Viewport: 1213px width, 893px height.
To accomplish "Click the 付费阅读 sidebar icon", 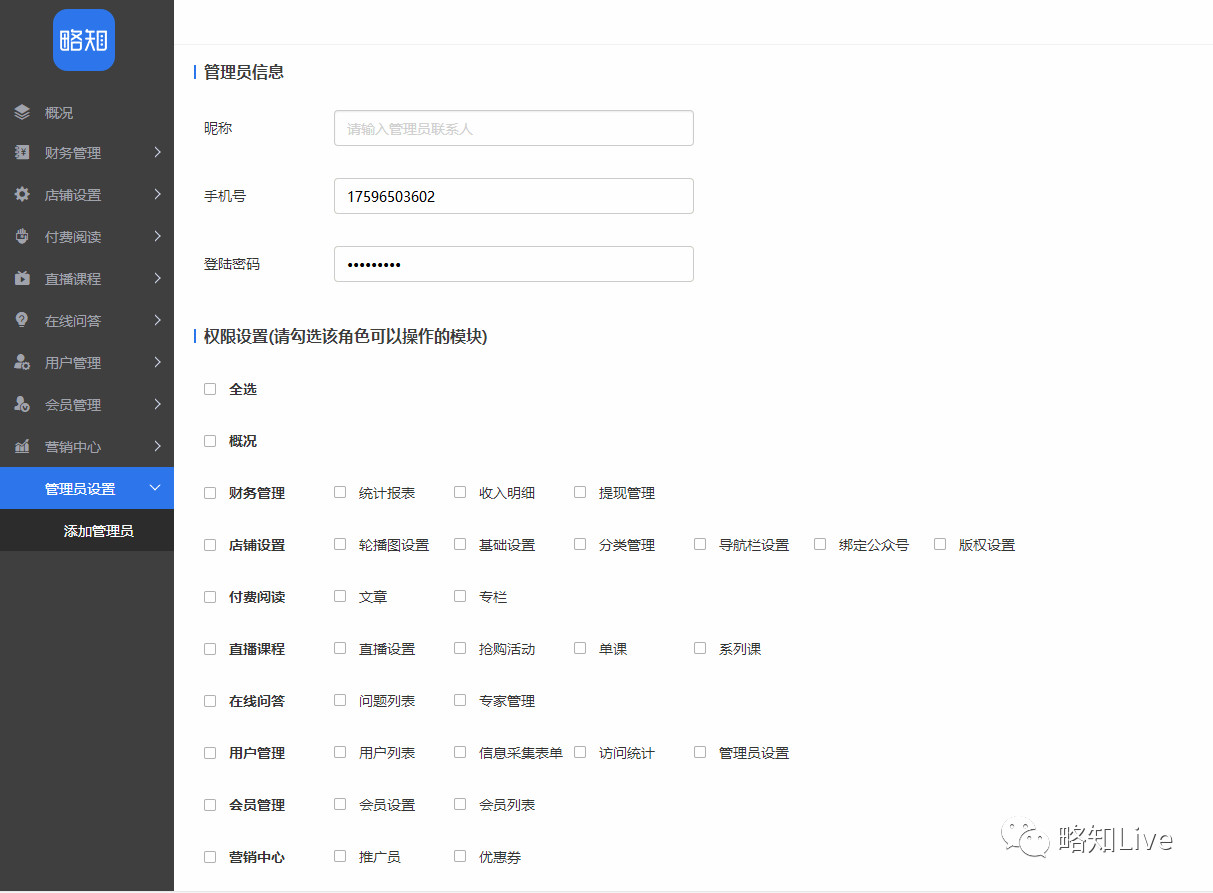I will pos(22,236).
